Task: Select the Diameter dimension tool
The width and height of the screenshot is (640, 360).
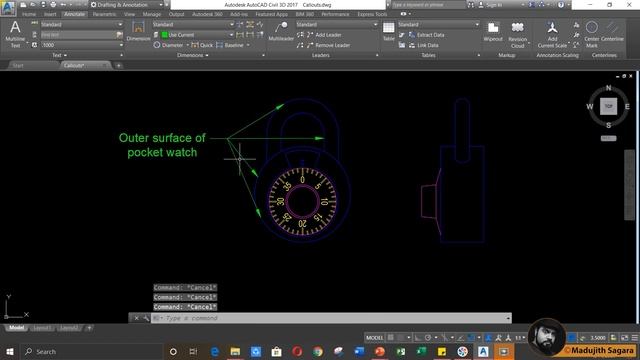Action: tap(169, 45)
